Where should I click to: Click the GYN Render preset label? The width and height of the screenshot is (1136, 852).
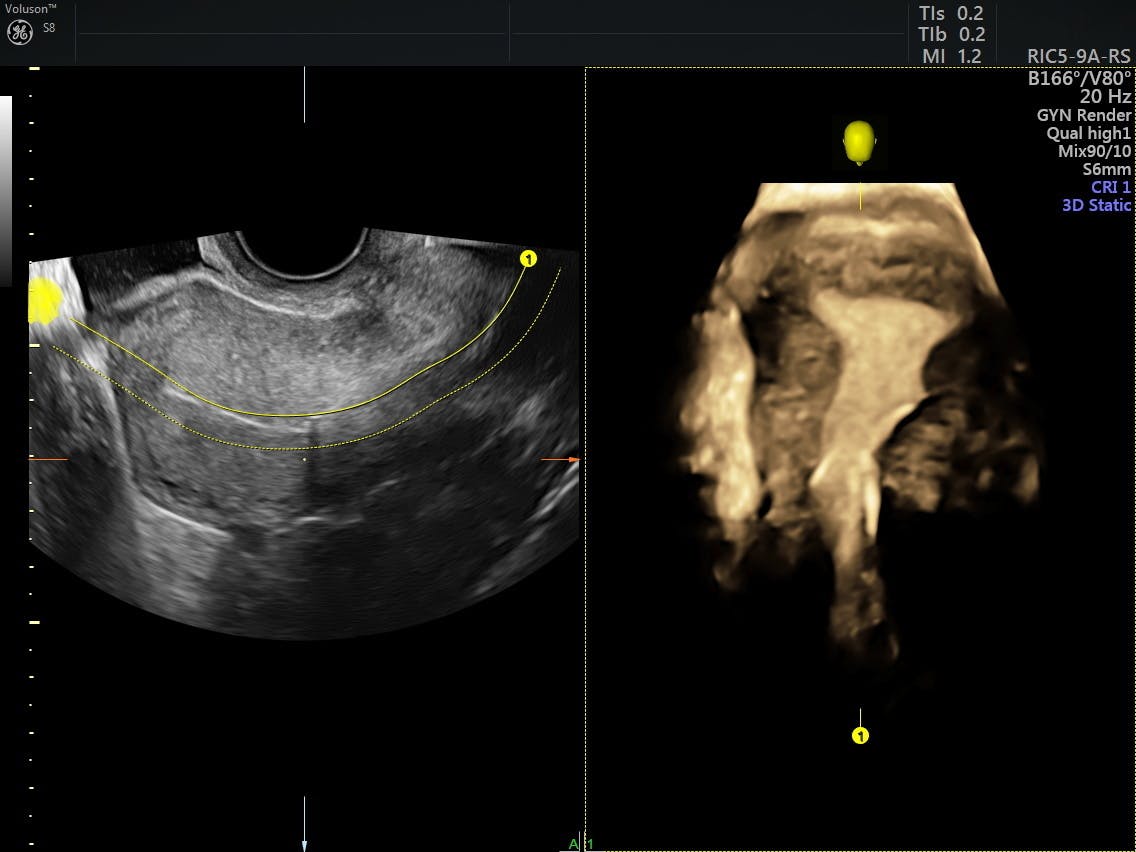click(x=1084, y=115)
